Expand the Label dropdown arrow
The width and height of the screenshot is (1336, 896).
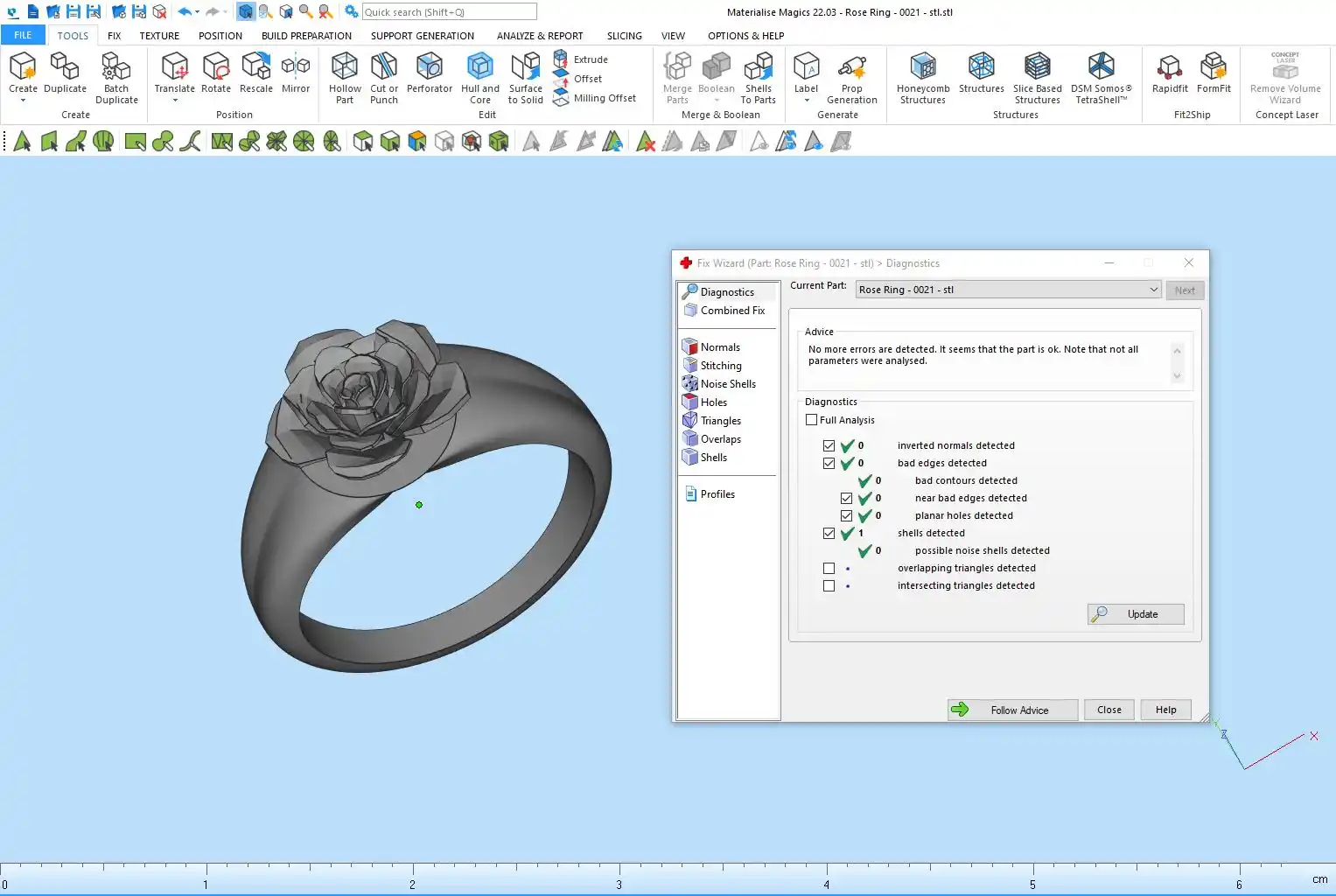(806, 101)
